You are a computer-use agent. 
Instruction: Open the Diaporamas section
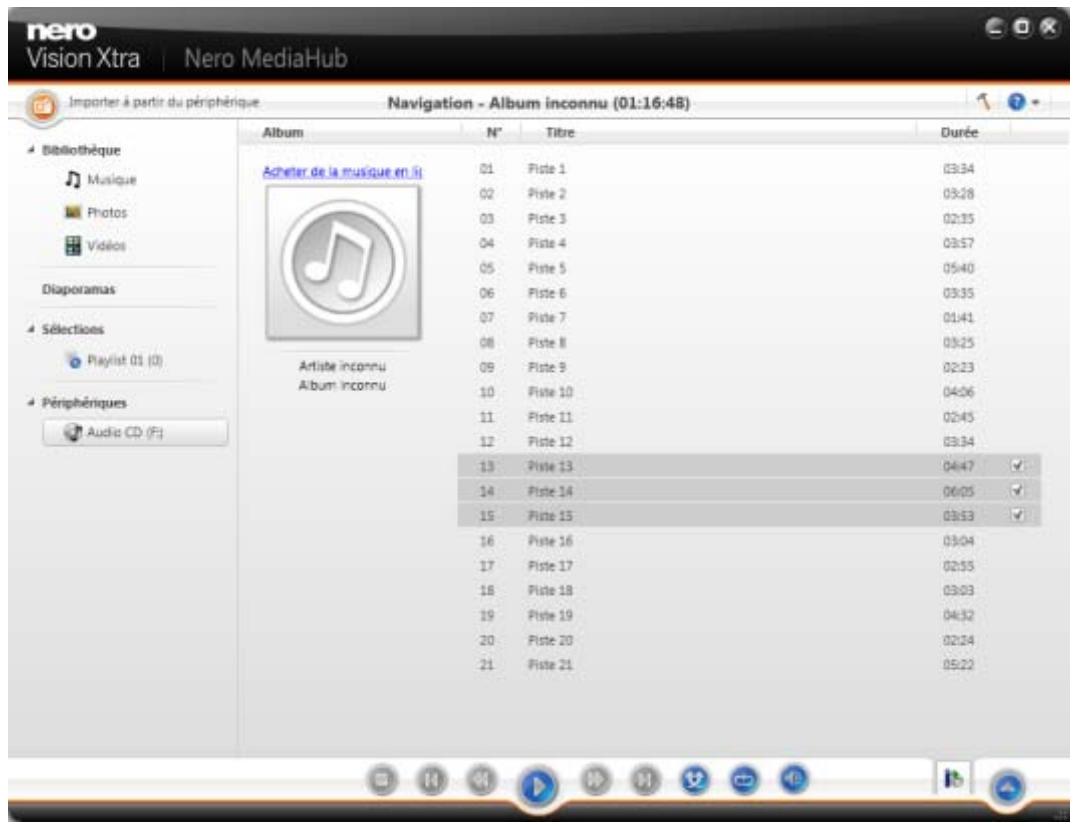click(x=79, y=290)
